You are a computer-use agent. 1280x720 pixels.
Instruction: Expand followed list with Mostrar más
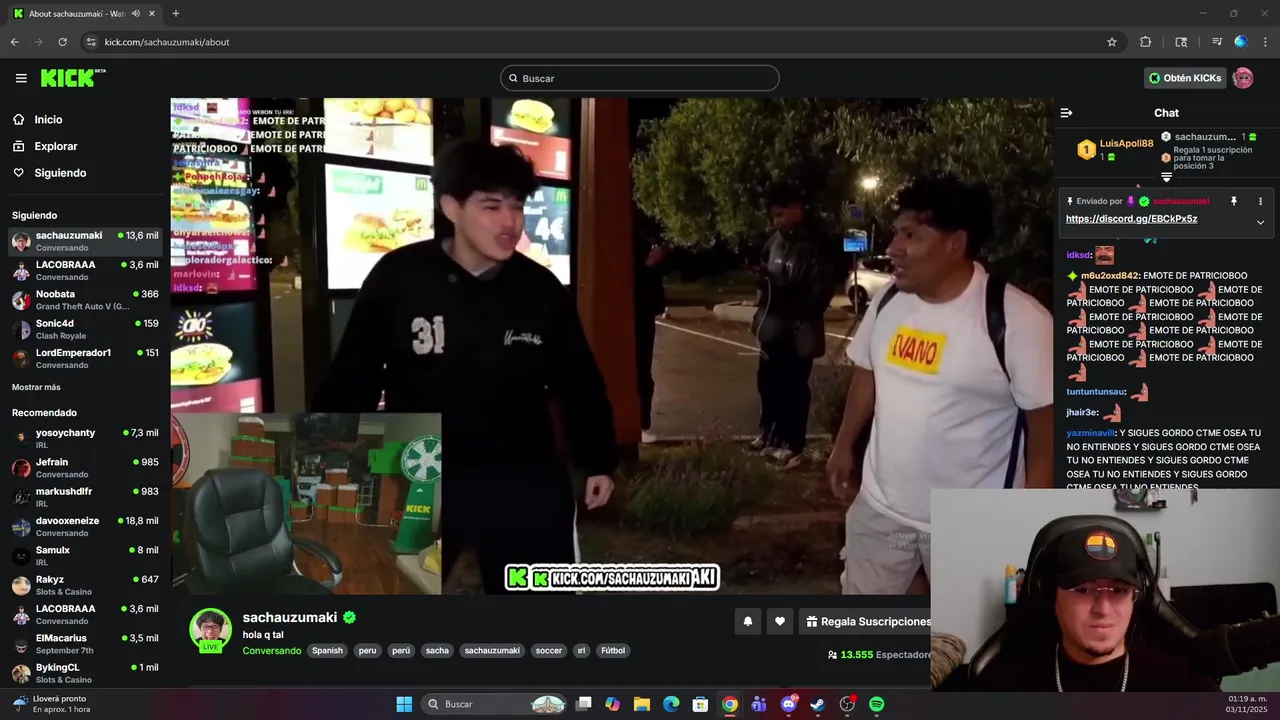point(36,387)
